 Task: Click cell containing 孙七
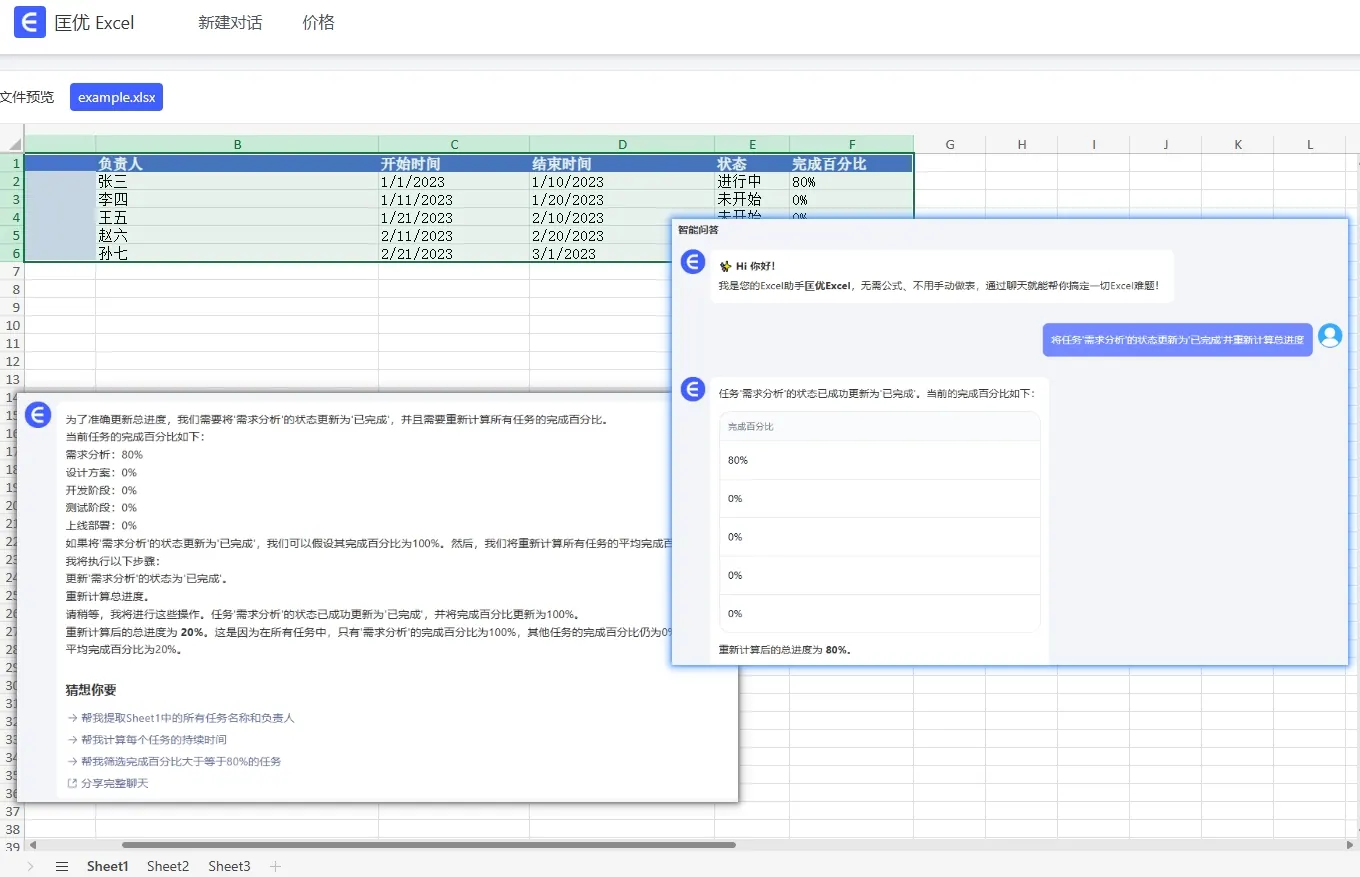(x=237, y=253)
